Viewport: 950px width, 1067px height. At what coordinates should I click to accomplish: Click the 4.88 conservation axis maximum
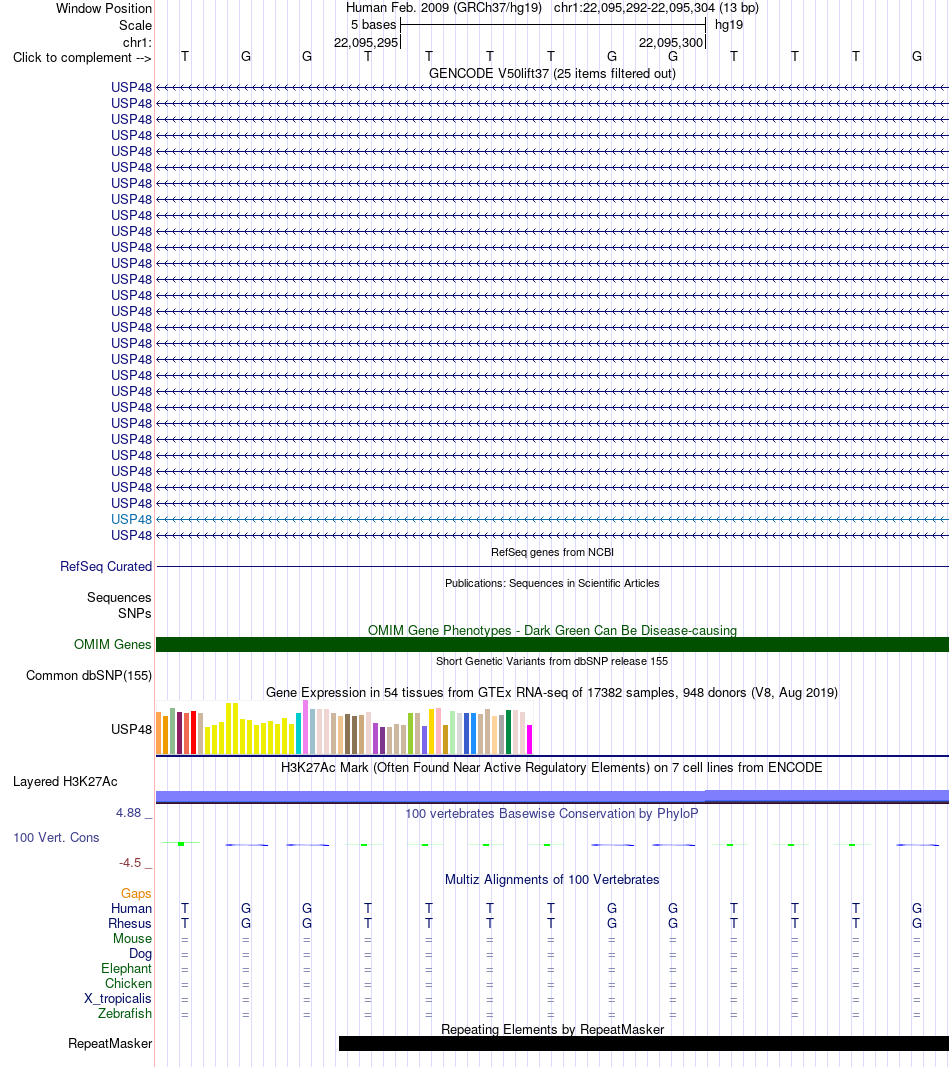coord(129,813)
